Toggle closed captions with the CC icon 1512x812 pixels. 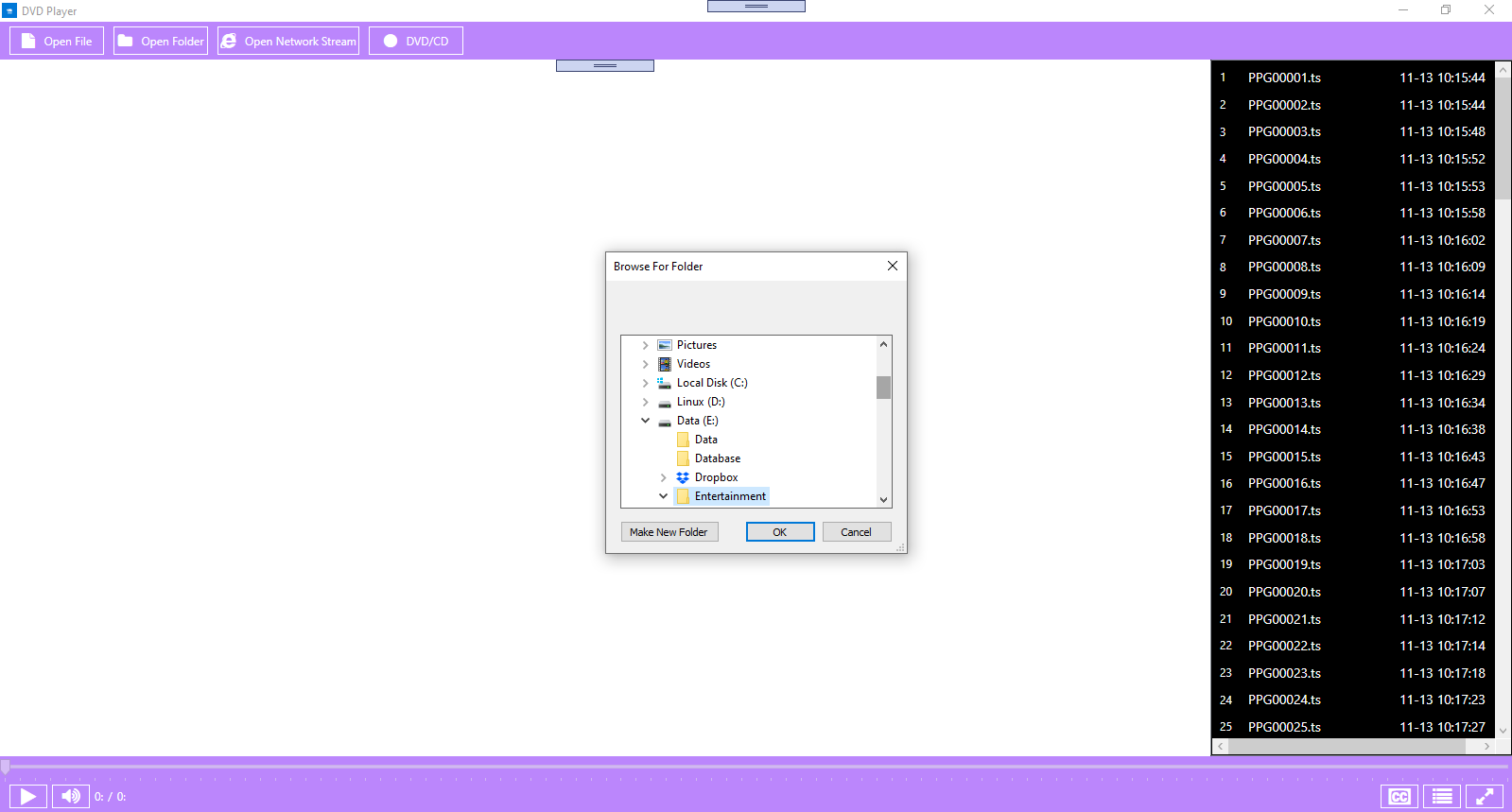1399,797
